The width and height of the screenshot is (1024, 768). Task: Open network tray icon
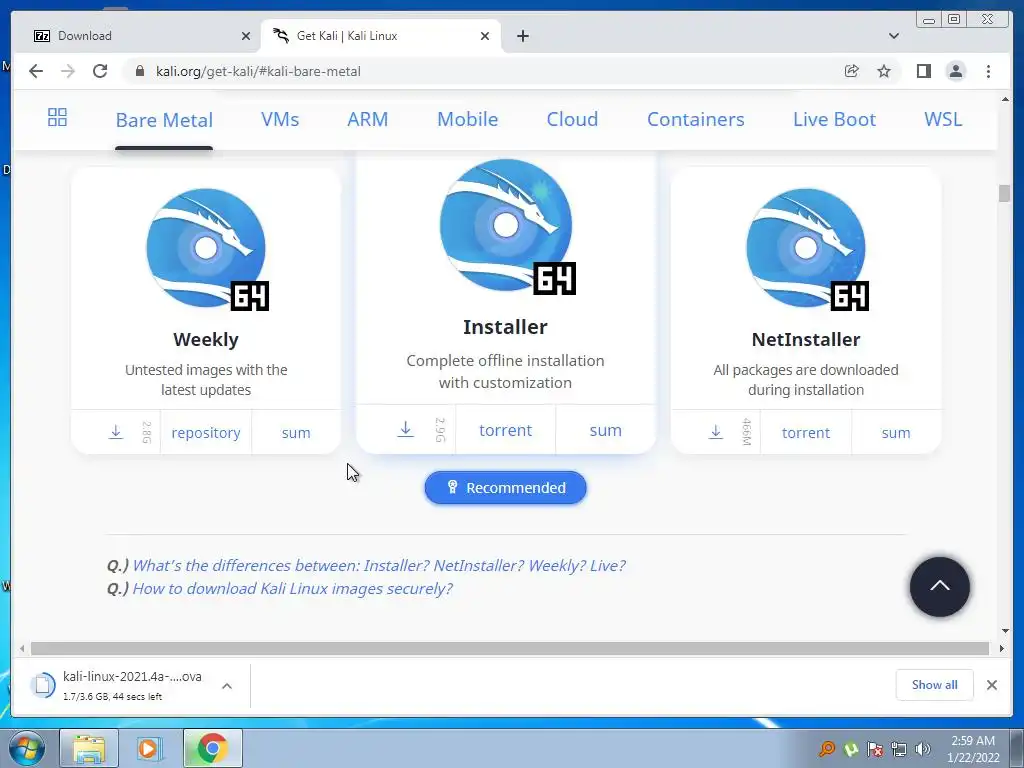tap(899, 749)
